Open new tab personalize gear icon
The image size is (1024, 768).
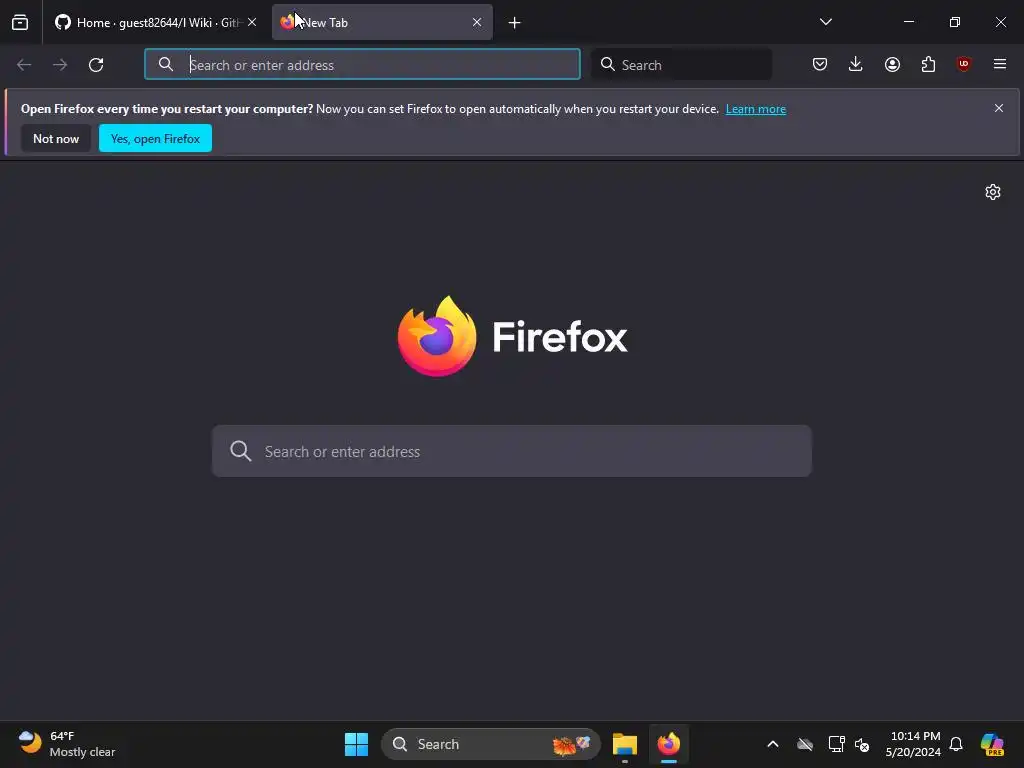993,192
